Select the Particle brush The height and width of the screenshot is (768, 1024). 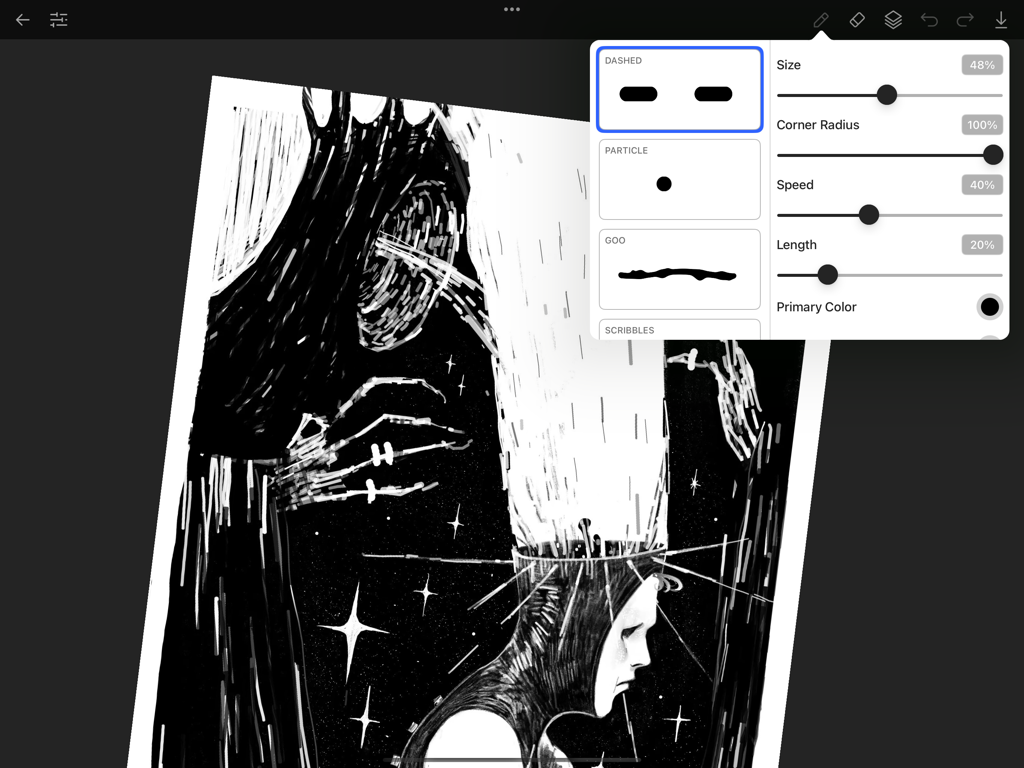click(679, 180)
